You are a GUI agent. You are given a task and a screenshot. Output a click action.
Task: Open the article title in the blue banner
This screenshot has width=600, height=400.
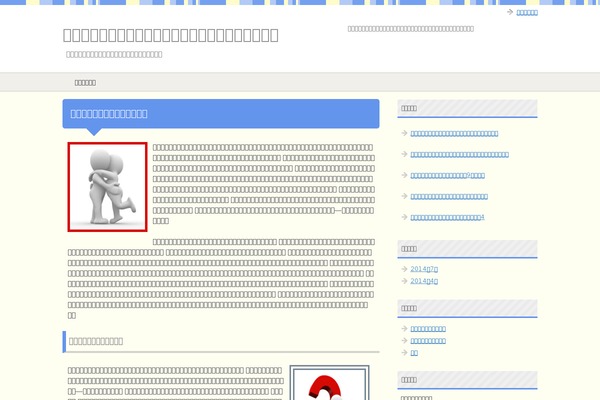pyautogui.click(x=109, y=114)
